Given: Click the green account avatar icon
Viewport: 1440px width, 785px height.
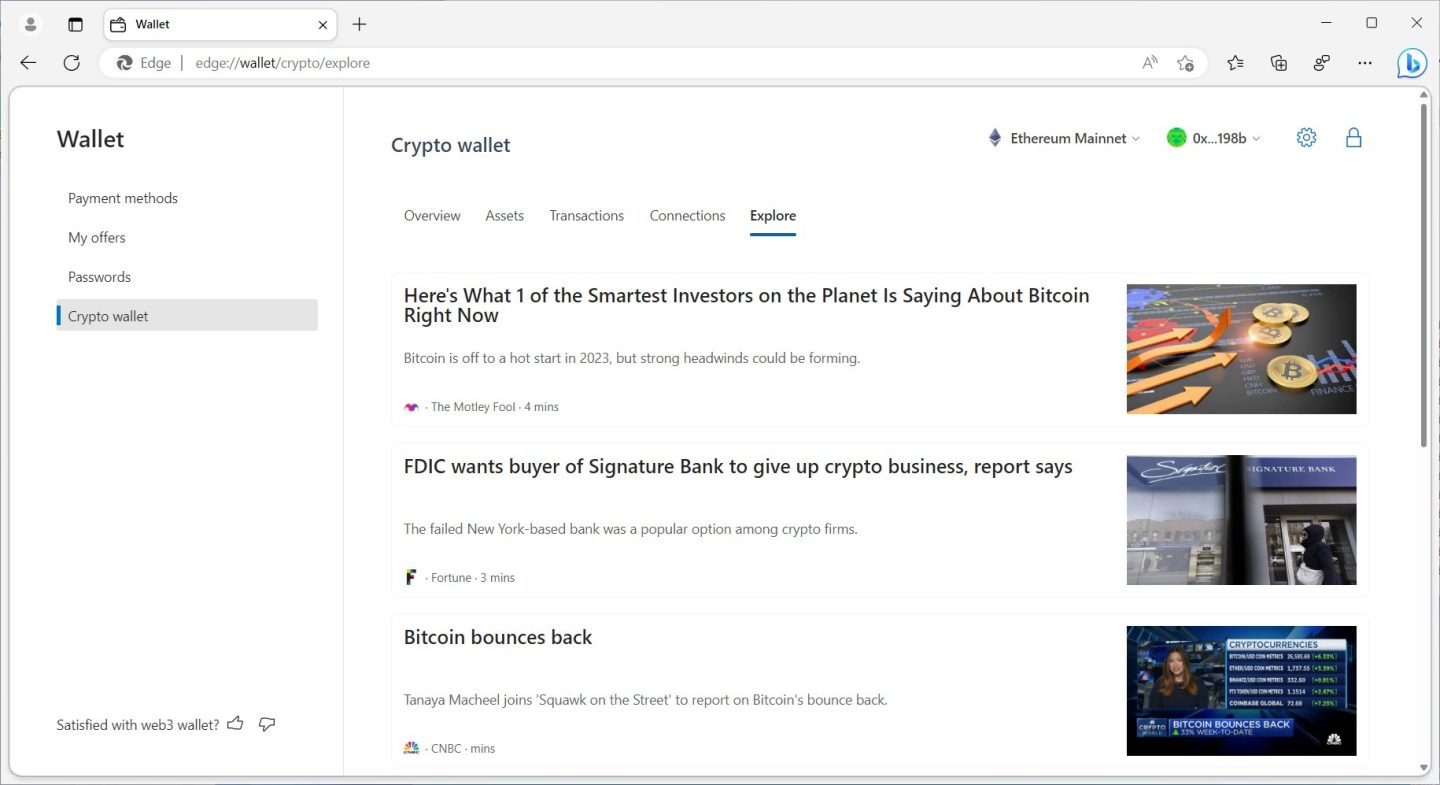Looking at the screenshot, I should coord(1175,137).
